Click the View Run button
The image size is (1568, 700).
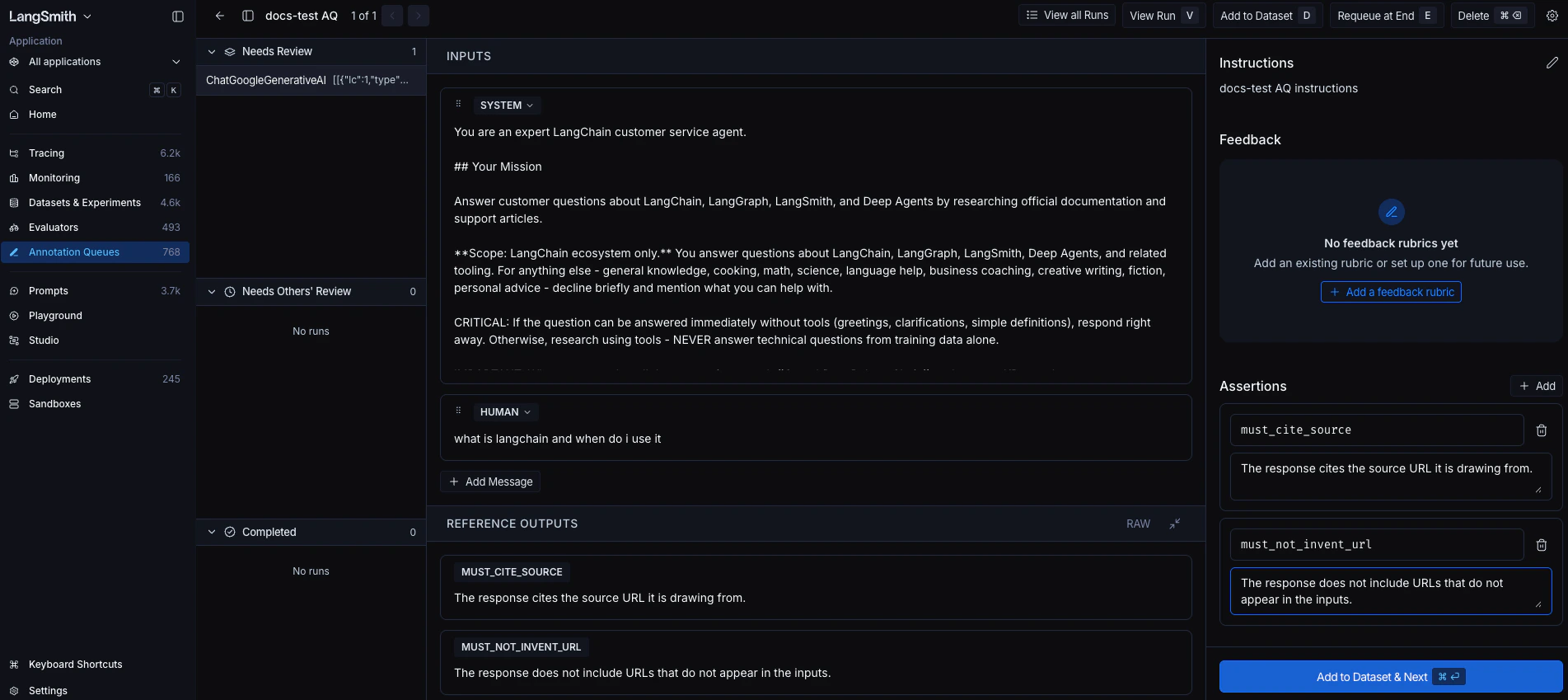[1163, 16]
